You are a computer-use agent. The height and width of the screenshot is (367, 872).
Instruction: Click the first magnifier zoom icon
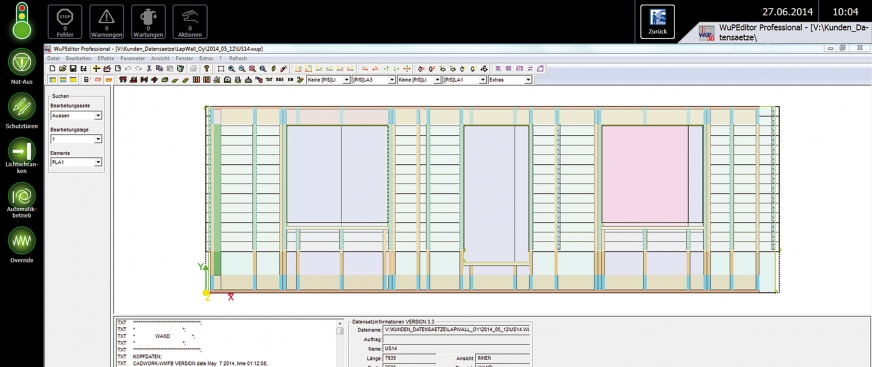click(231, 68)
